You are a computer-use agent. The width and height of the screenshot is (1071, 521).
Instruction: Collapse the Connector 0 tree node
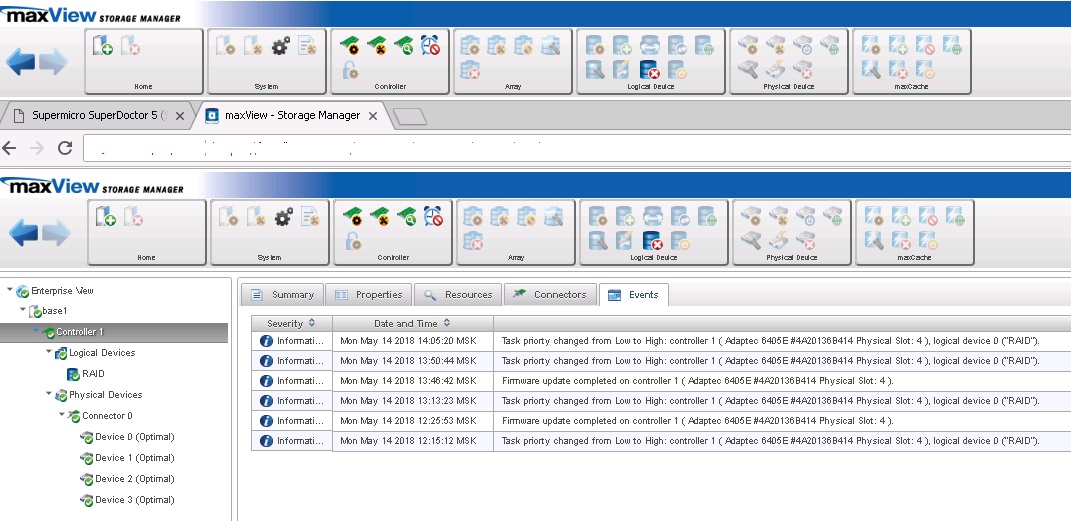tap(61, 414)
